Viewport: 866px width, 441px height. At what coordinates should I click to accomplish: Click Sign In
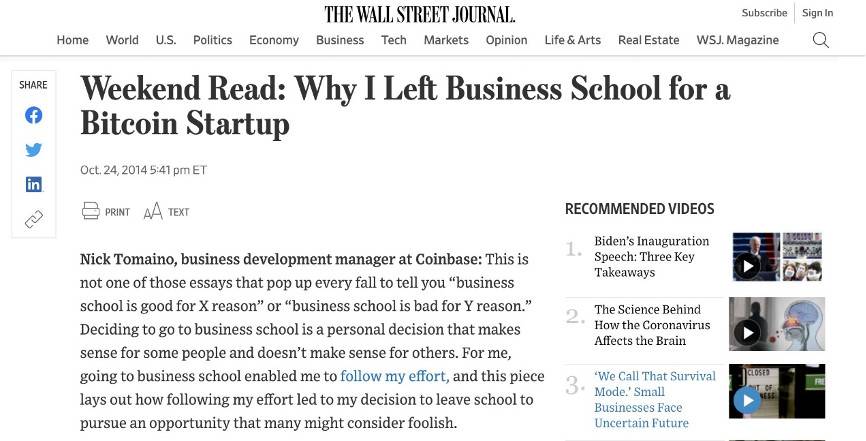pyautogui.click(x=817, y=13)
